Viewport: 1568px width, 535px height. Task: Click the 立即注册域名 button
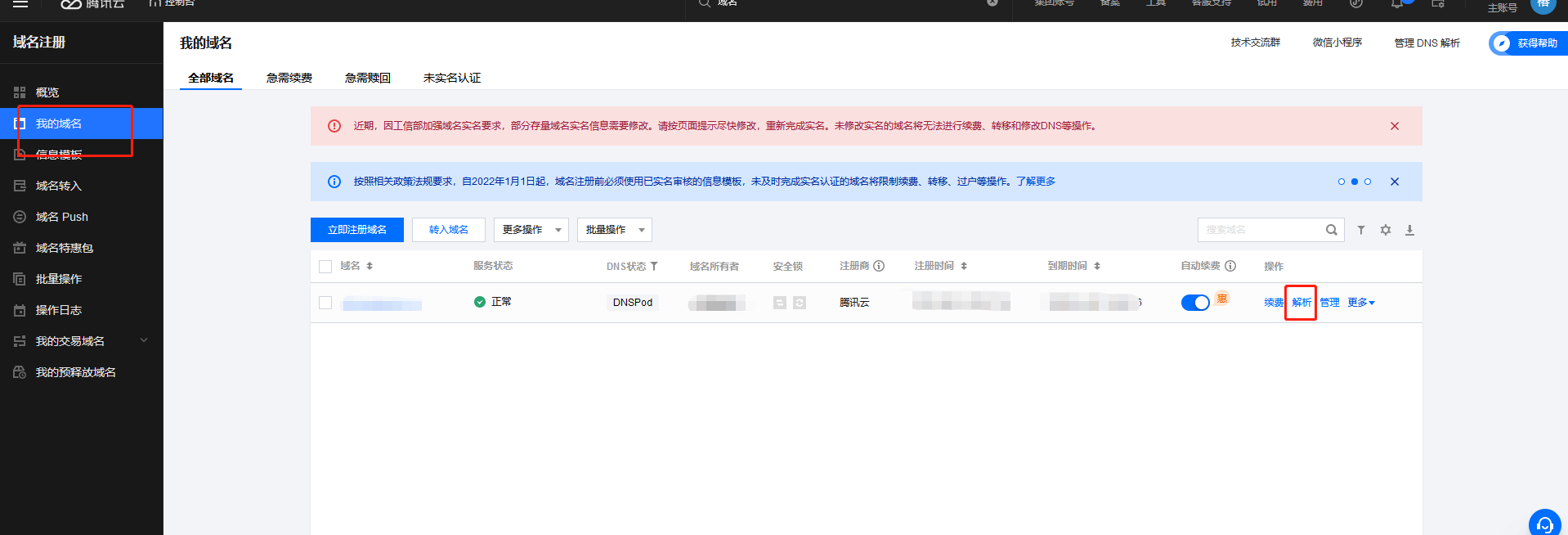coord(357,230)
